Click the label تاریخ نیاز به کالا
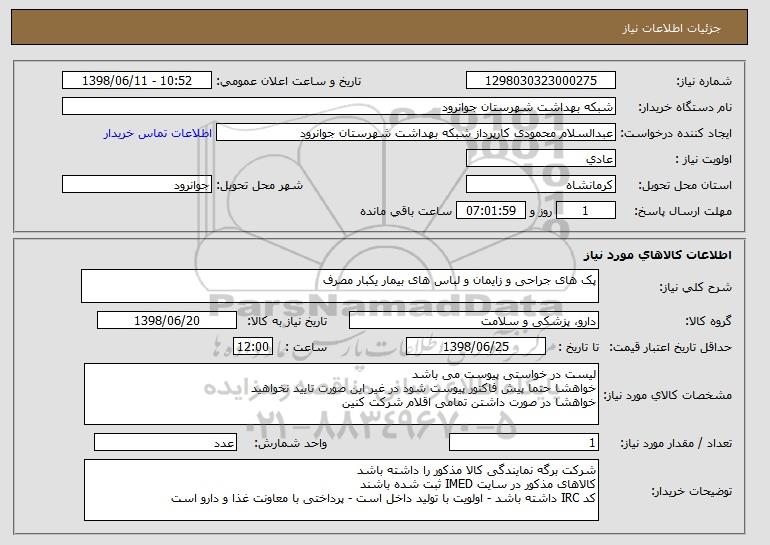This screenshot has height=545, width=770. [287, 321]
